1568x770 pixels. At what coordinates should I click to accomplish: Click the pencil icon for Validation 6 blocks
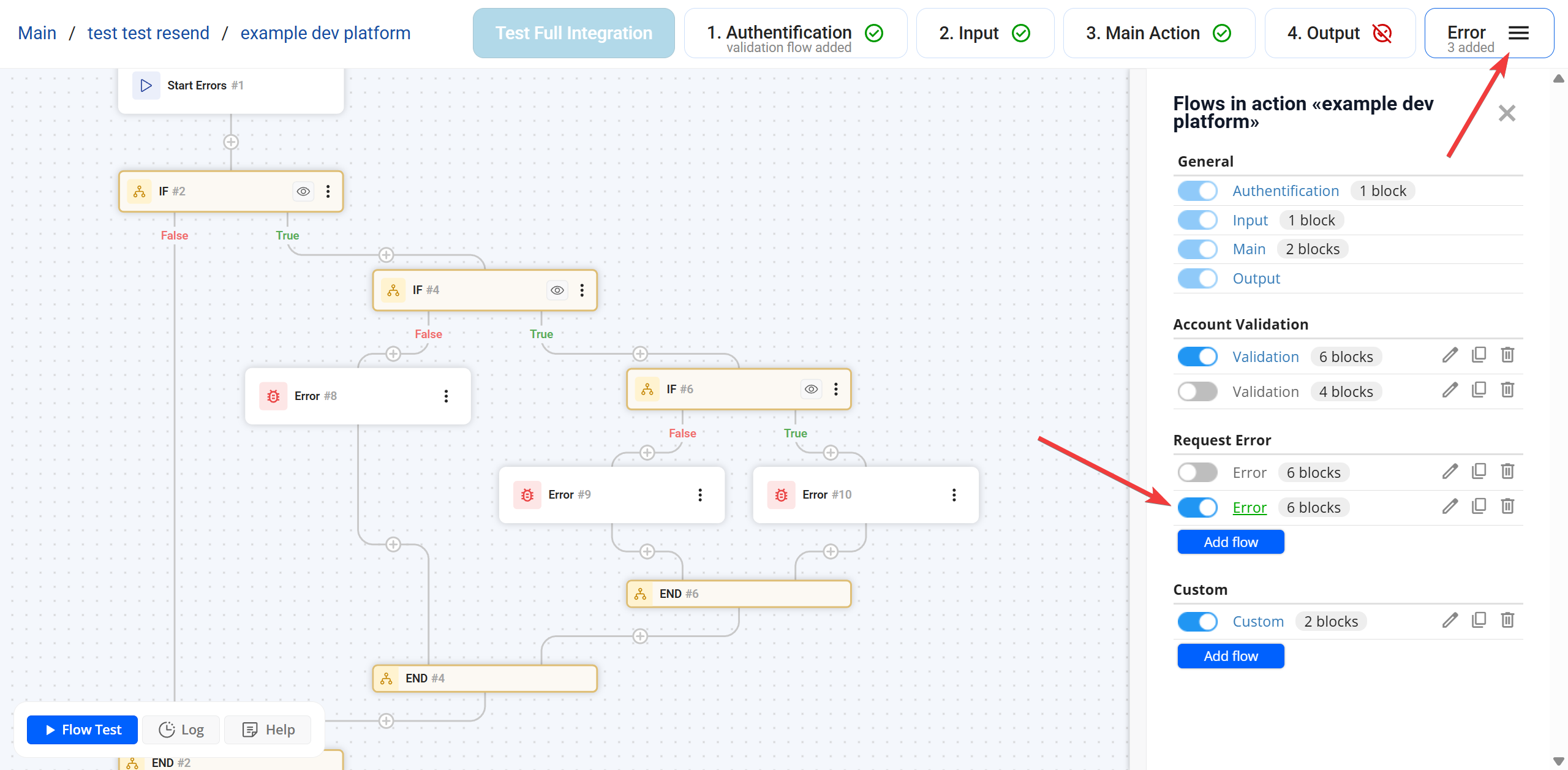[x=1450, y=355]
